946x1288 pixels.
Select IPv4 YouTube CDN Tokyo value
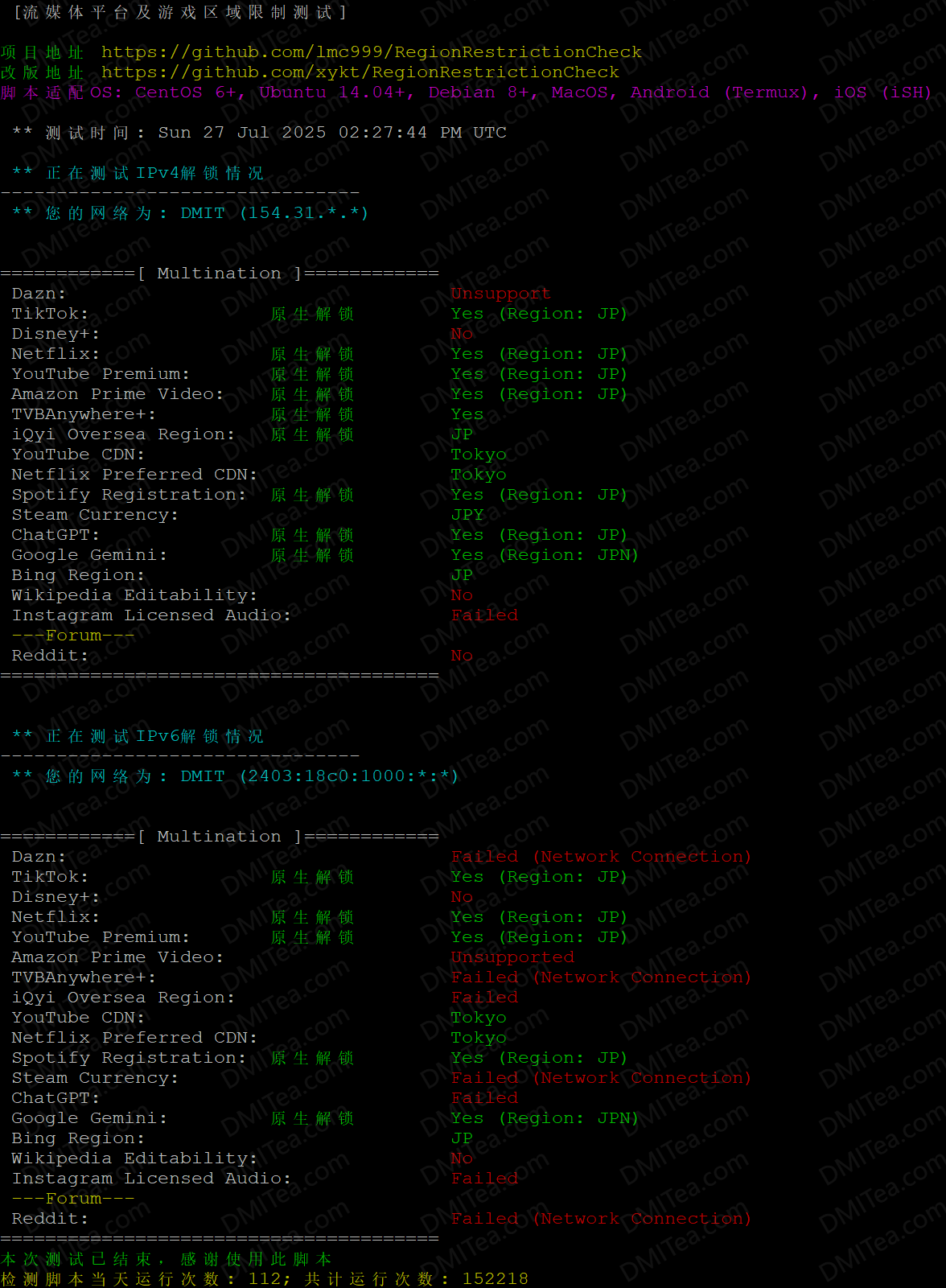pyautogui.click(x=479, y=455)
